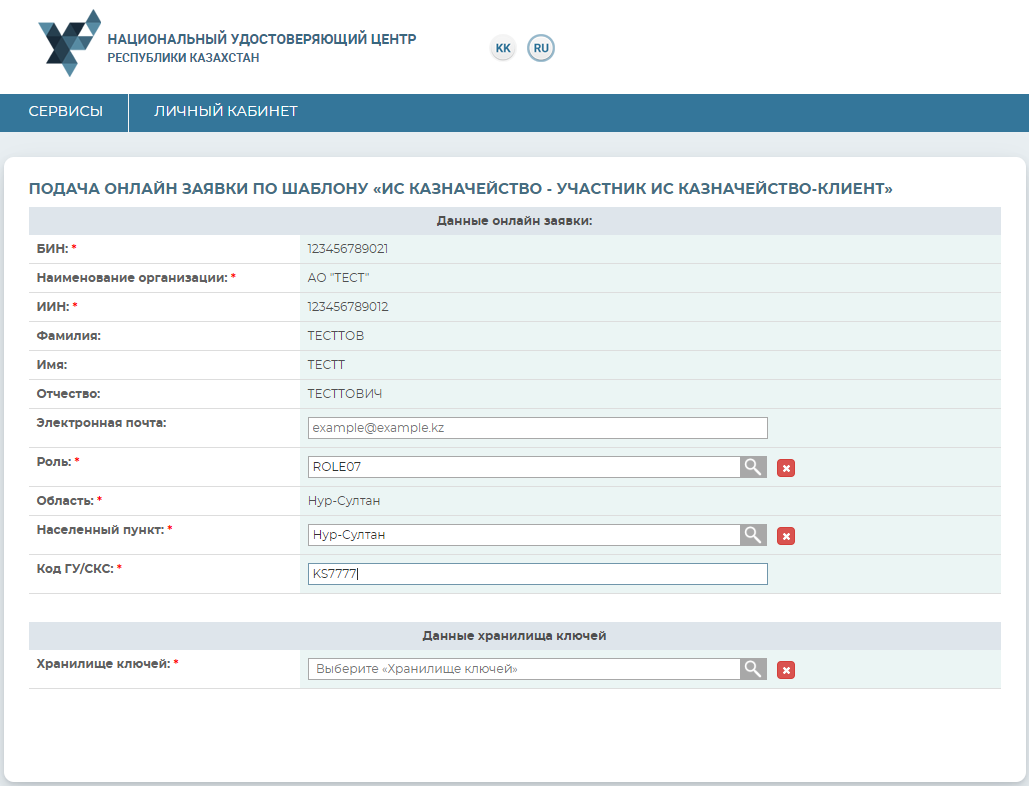The width and height of the screenshot is (1029, 786).
Task: Click the ИИН value 123456789012
Action: point(348,307)
